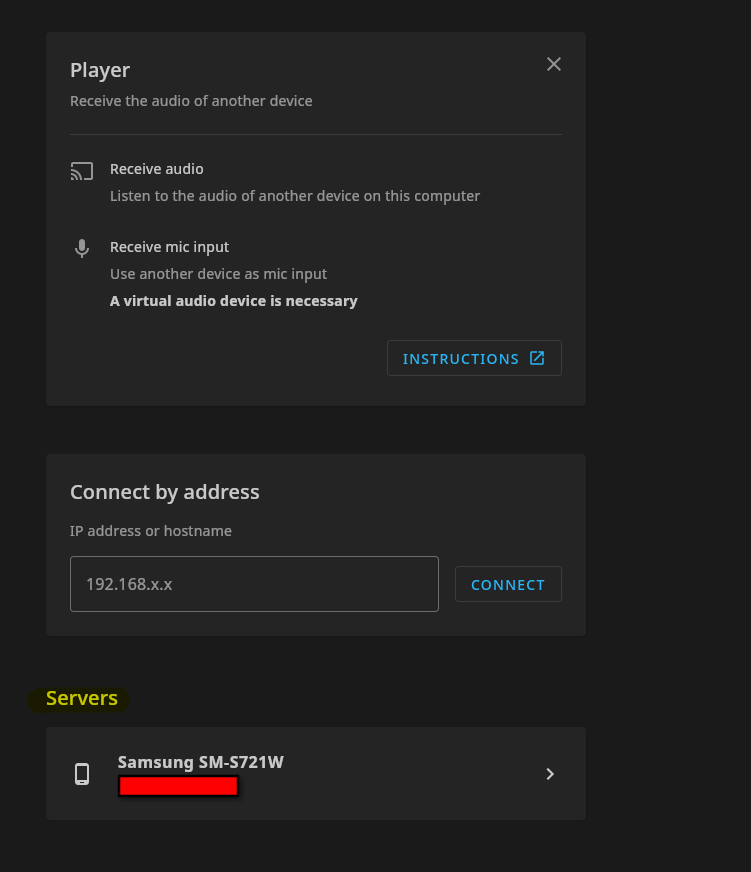Select the Receive mic input option label

(x=169, y=247)
